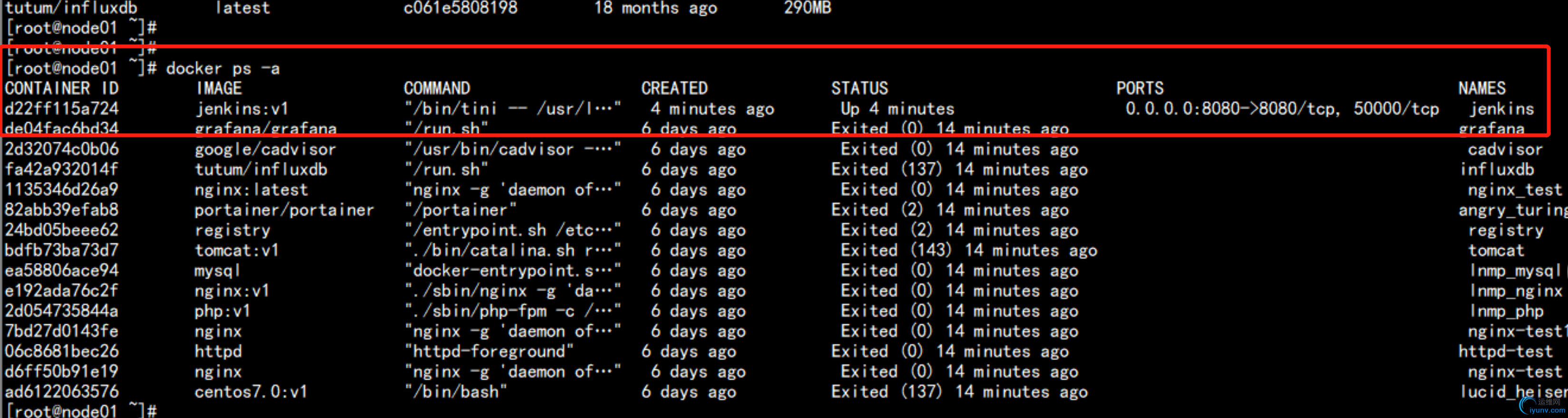Viewport: 1568px width, 418px height.
Task: Select container ID 1135346d26a9
Action: 61,189
